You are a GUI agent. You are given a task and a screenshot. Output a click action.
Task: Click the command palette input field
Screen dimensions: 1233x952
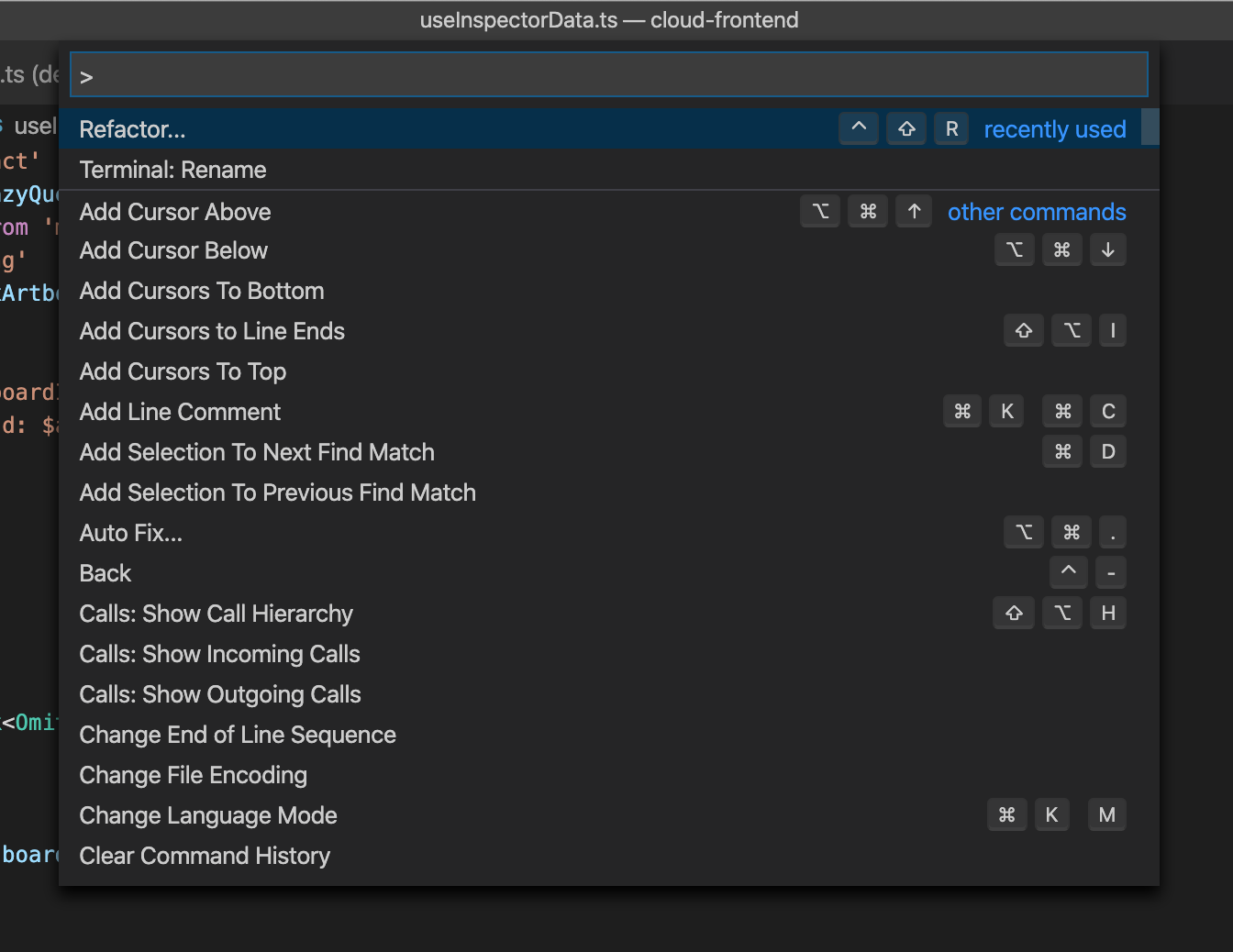tap(608, 74)
